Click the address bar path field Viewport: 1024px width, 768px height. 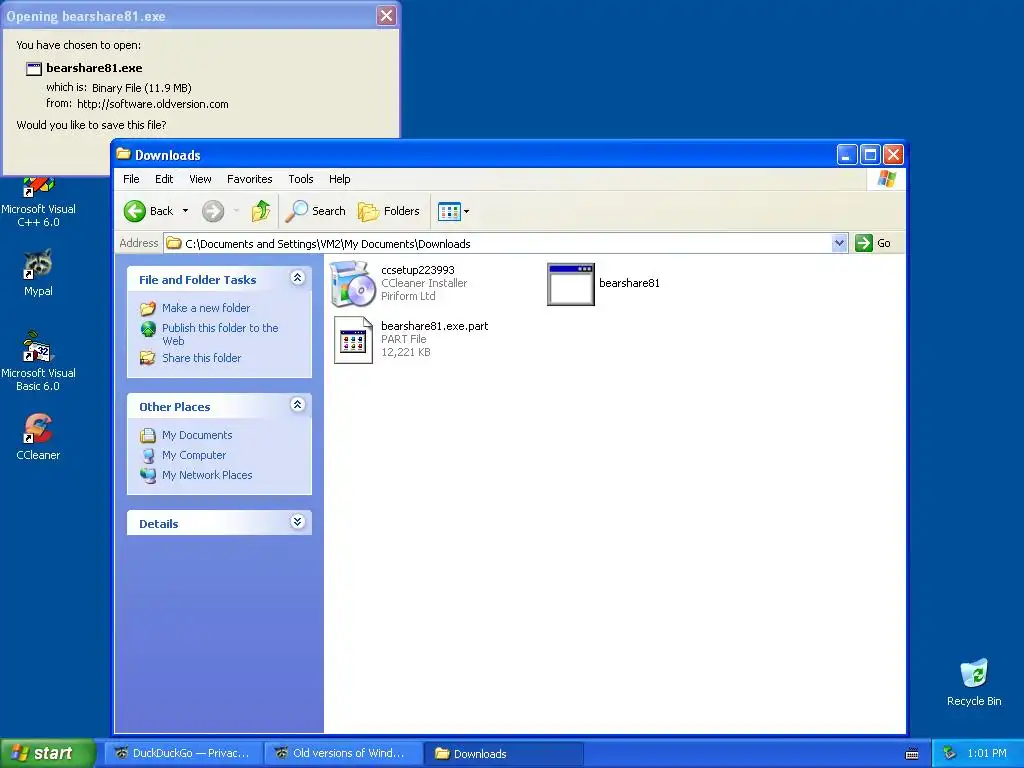pyautogui.click(x=498, y=244)
